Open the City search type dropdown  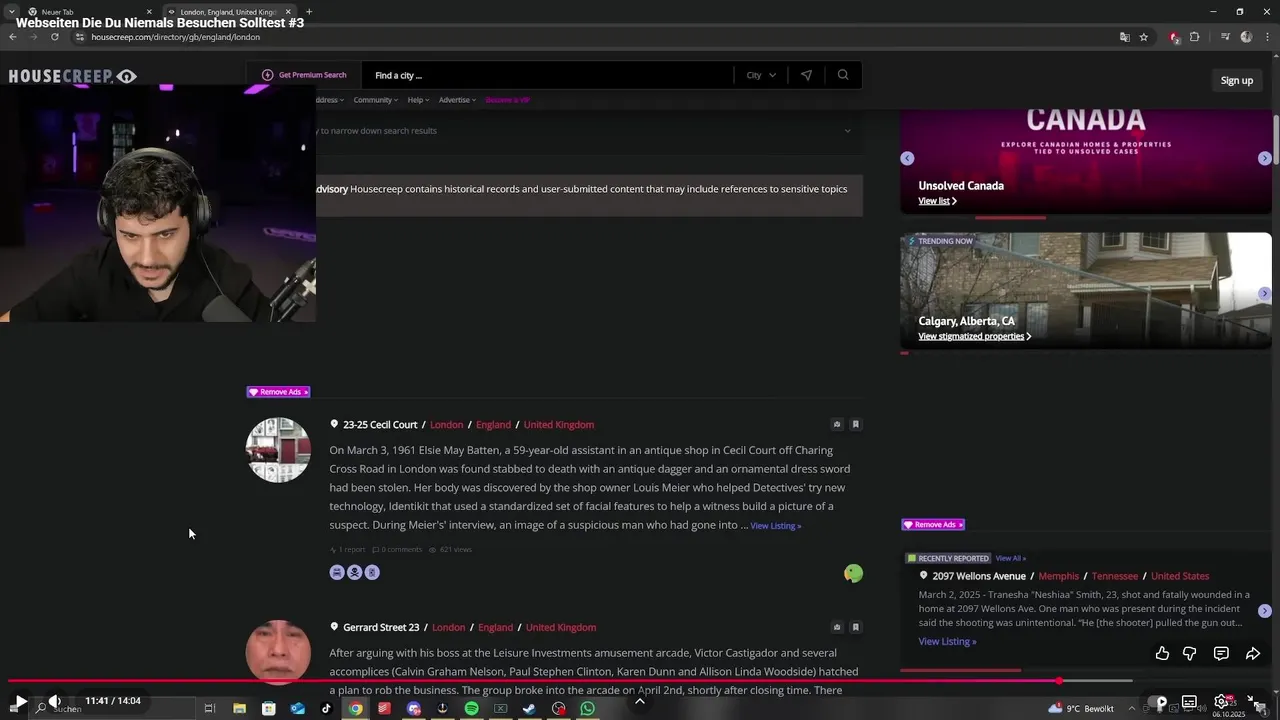pyautogui.click(x=761, y=75)
